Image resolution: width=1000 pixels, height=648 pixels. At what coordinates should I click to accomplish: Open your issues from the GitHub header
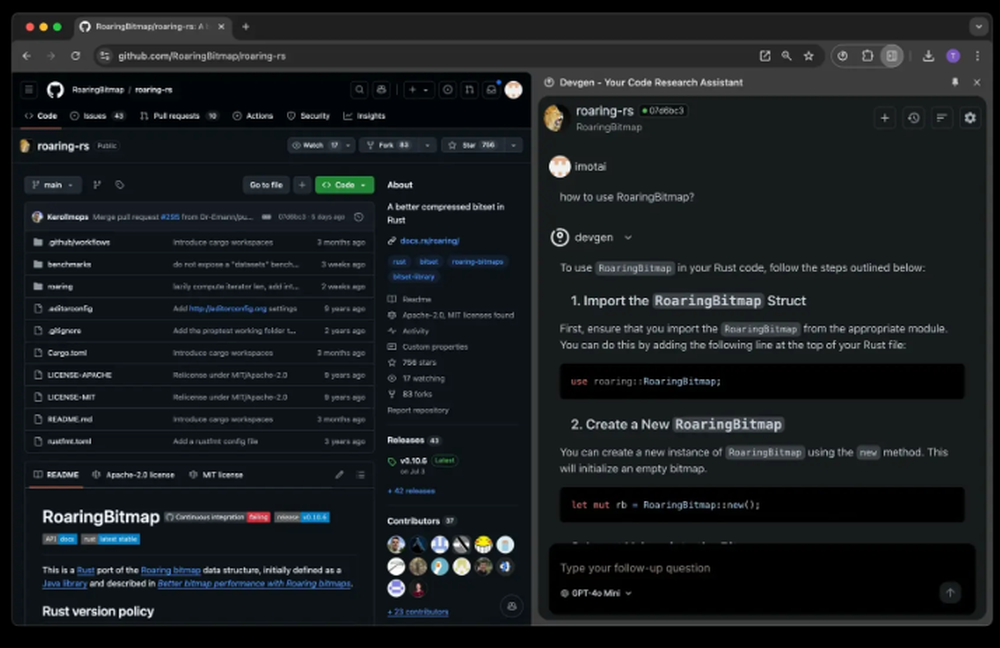click(448, 90)
